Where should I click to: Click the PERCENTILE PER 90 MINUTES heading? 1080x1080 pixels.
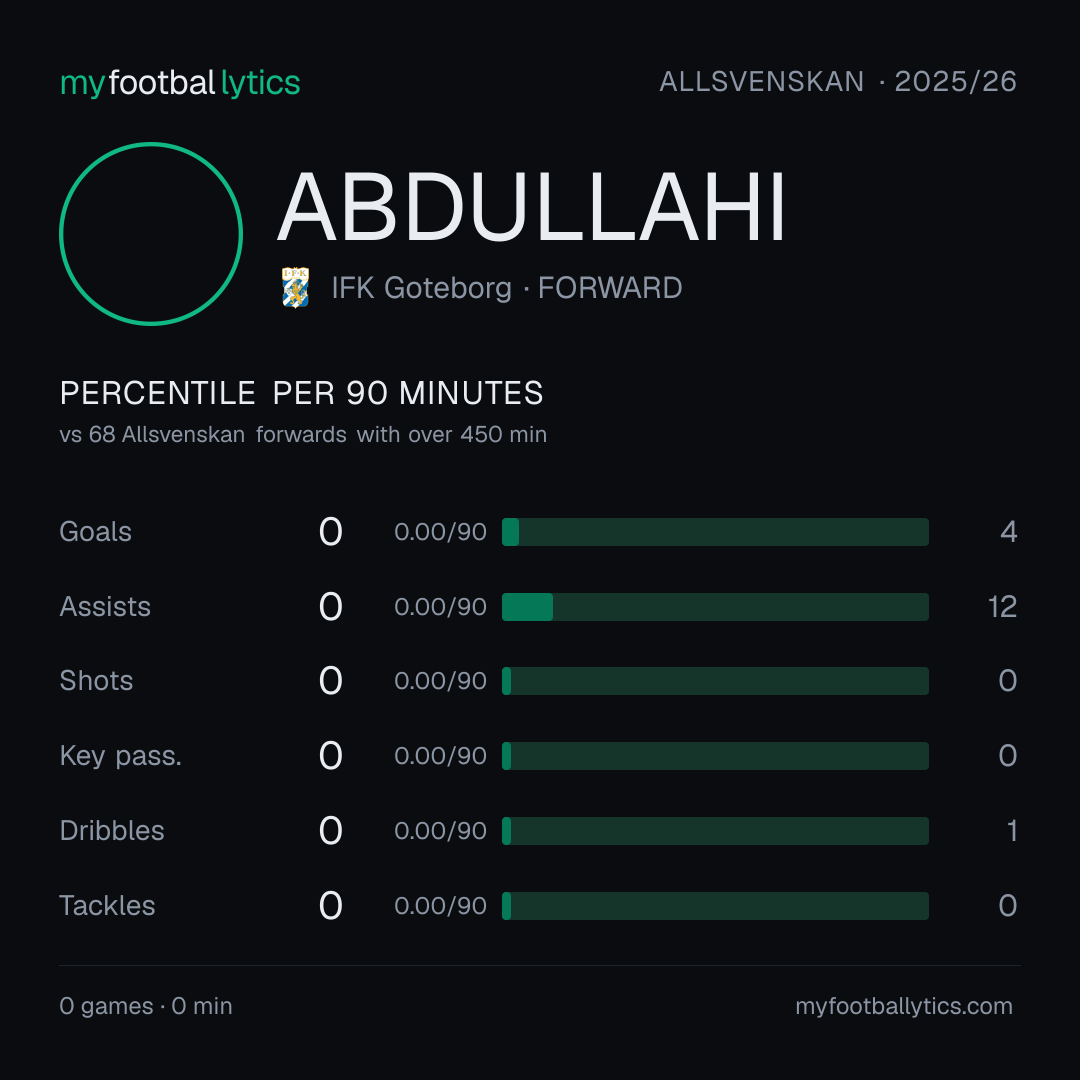[301, 393]
